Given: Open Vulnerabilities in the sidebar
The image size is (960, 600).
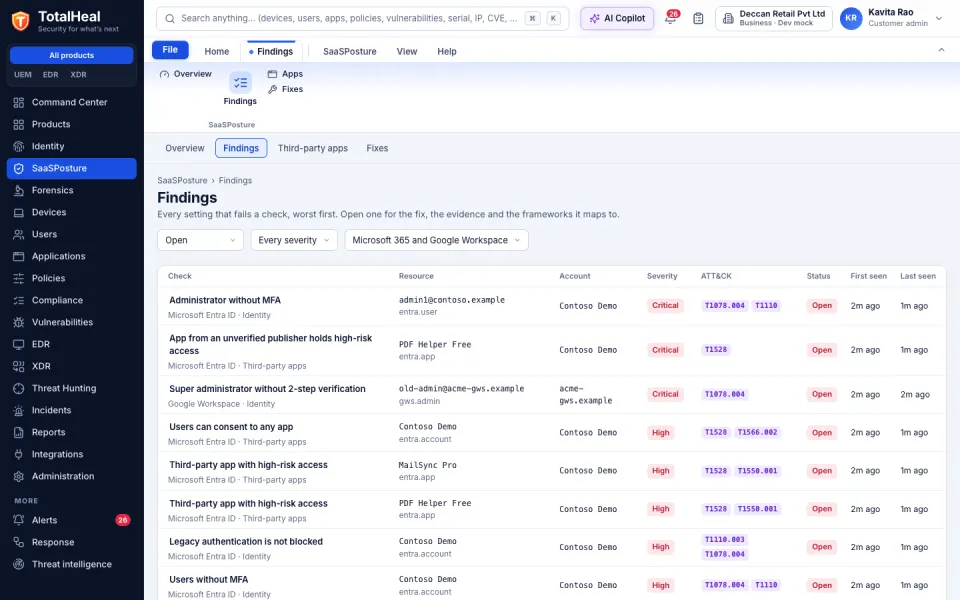Looking at the screenshot, I should [x=72, y=323].
